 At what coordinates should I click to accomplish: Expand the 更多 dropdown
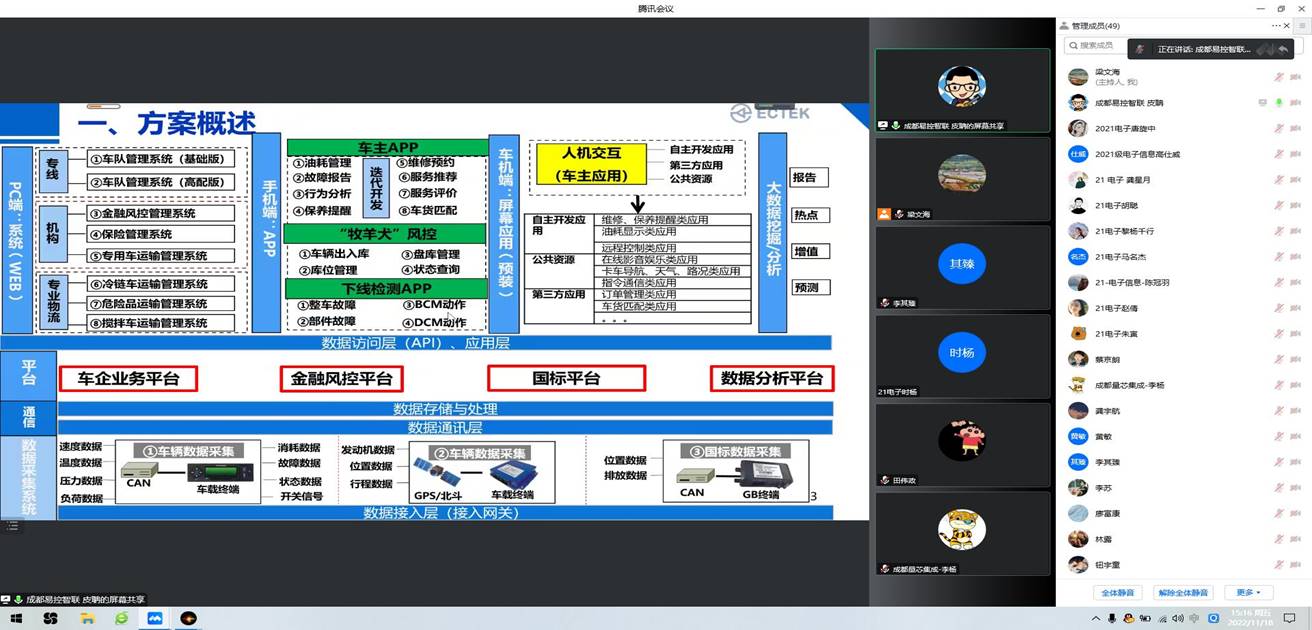[1250, 592]
